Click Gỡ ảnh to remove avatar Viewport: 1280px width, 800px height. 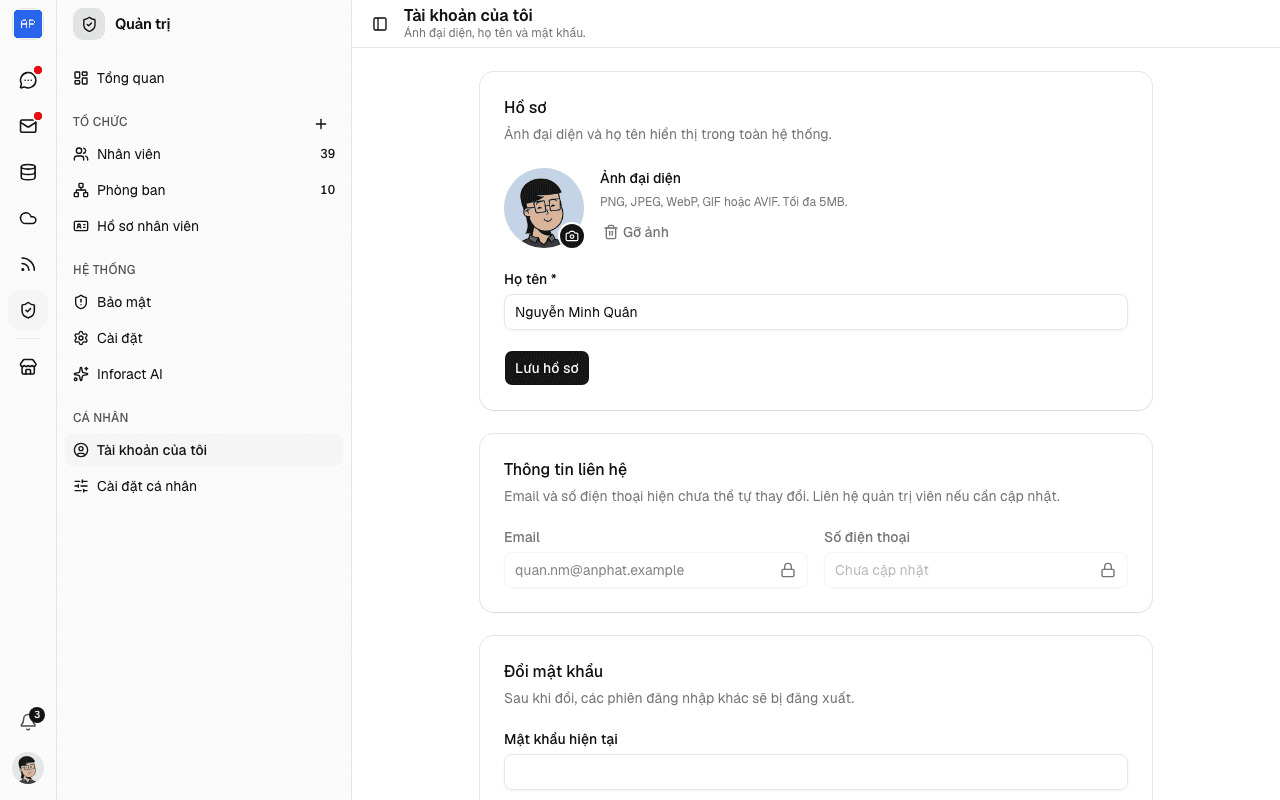click(636, 232)
